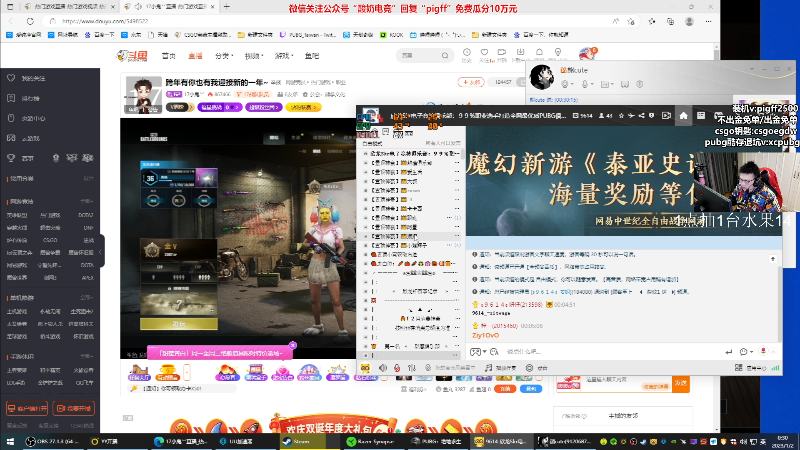The height and width of the screenshot is (450, 800).
Task: Click home icon in YY channel title bar
Action: pyautogui.click(x=683, y=116)
